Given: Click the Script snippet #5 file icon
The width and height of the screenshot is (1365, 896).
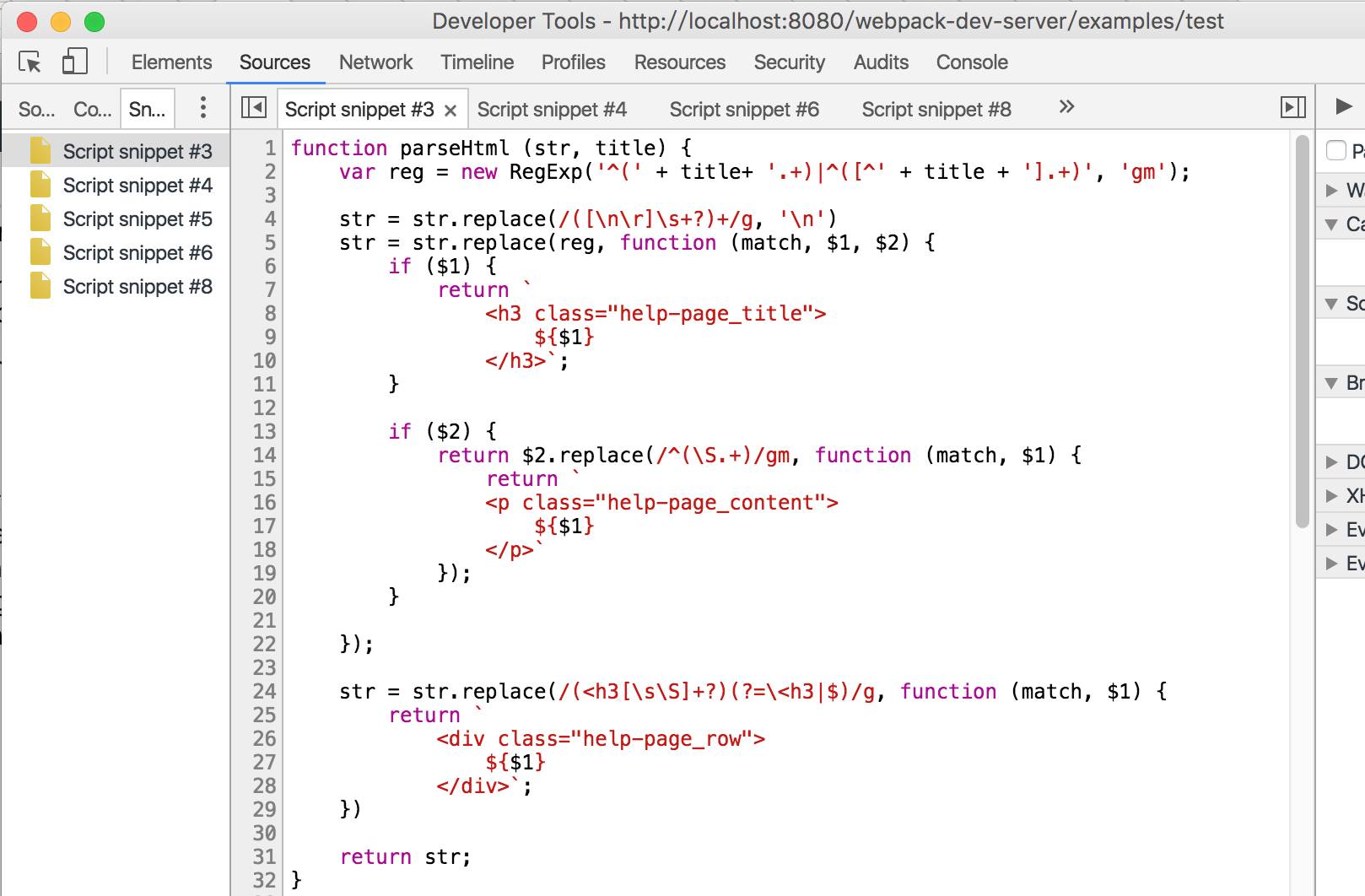Looking at the screenshot, I should pyautogui.click(x=40, y=218).
